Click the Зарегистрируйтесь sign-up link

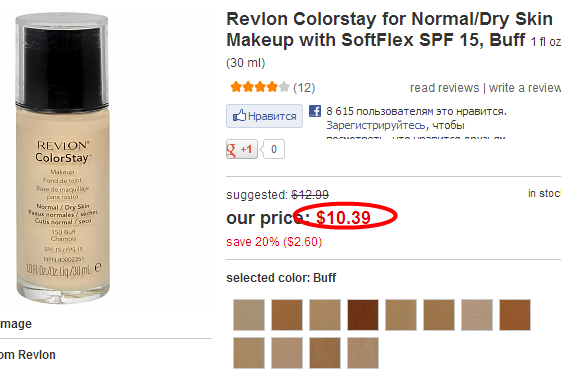(375, 126)
